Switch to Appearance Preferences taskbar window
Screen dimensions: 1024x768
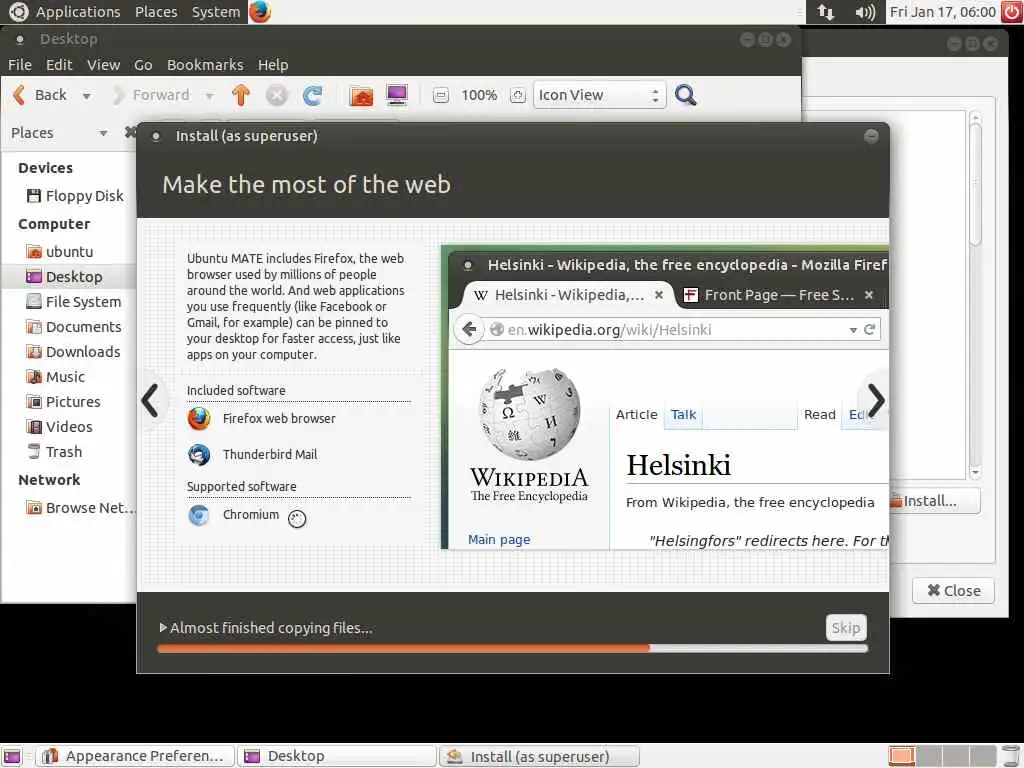click(135, 756)
